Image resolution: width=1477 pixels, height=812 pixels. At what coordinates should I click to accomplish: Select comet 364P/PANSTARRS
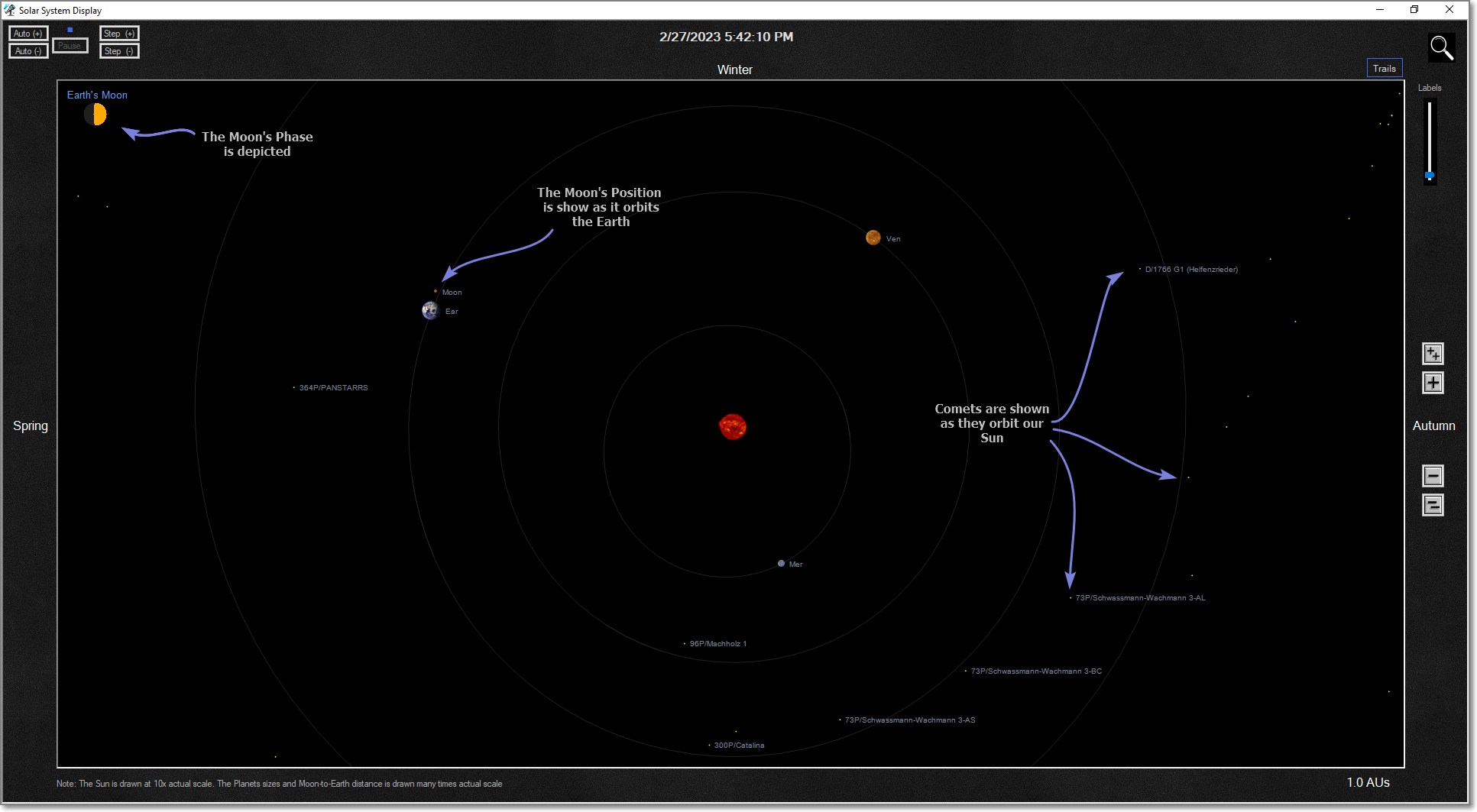(330, 388)
